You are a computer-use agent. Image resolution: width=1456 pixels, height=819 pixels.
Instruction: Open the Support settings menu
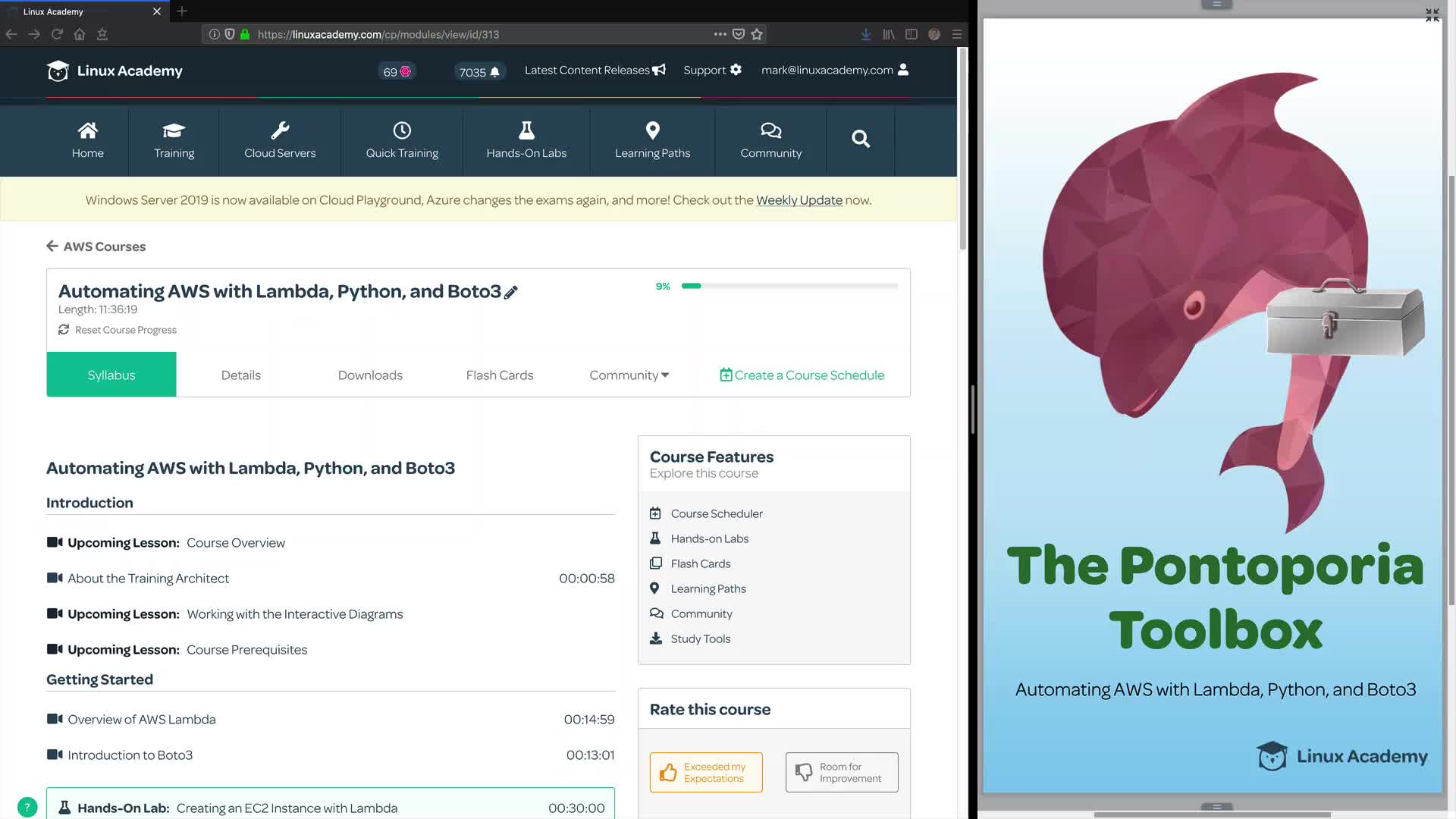coord(712,70)
